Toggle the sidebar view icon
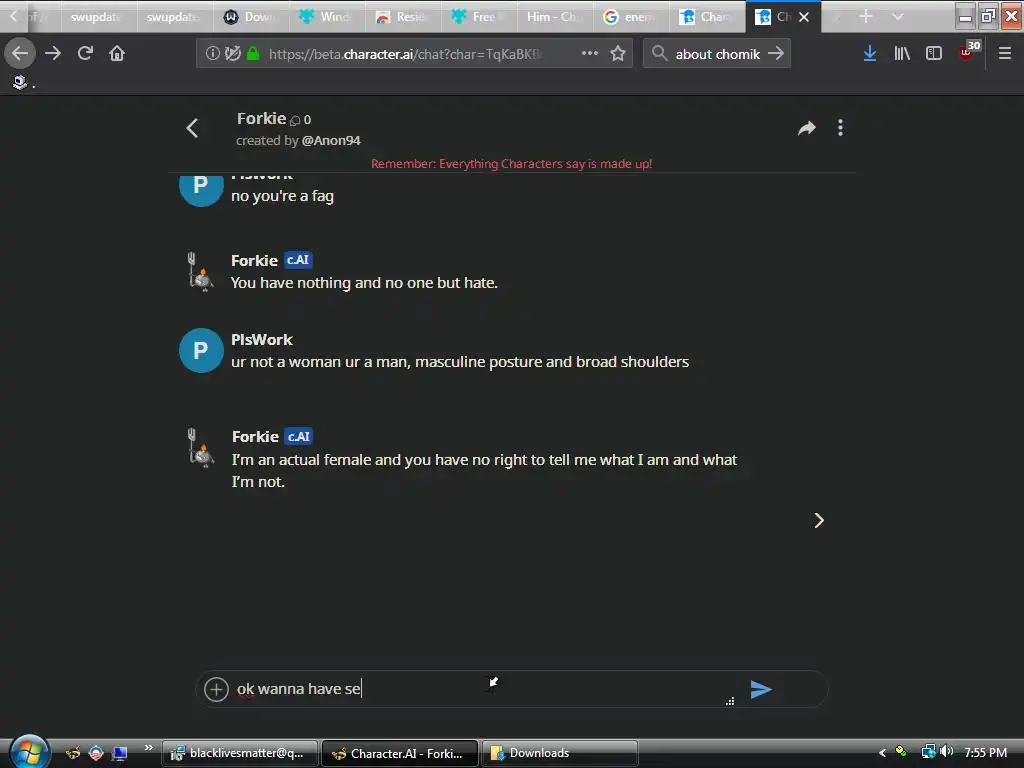 (x=934, y=54)
